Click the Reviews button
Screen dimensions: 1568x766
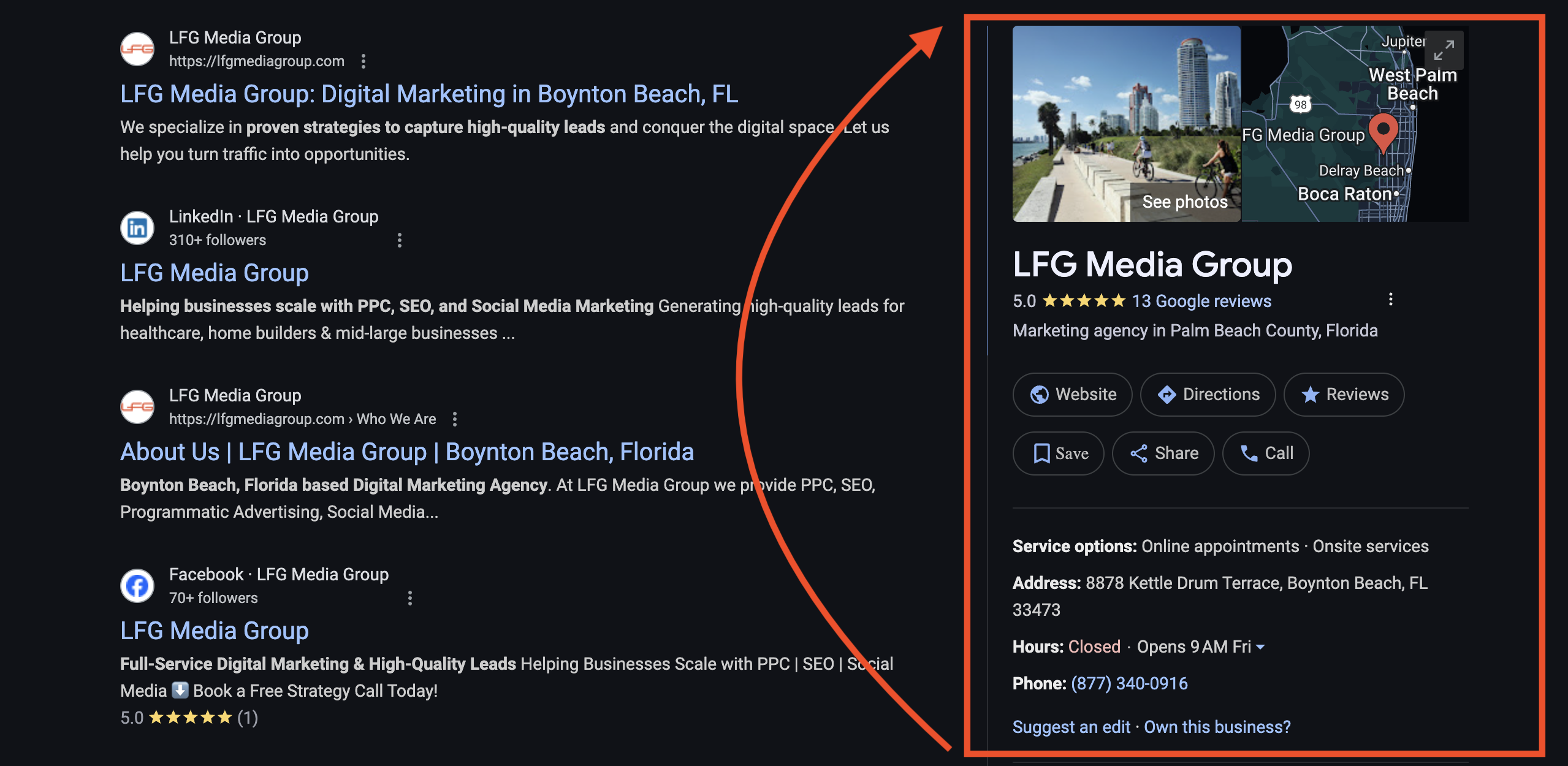[x=1344, y=395]
